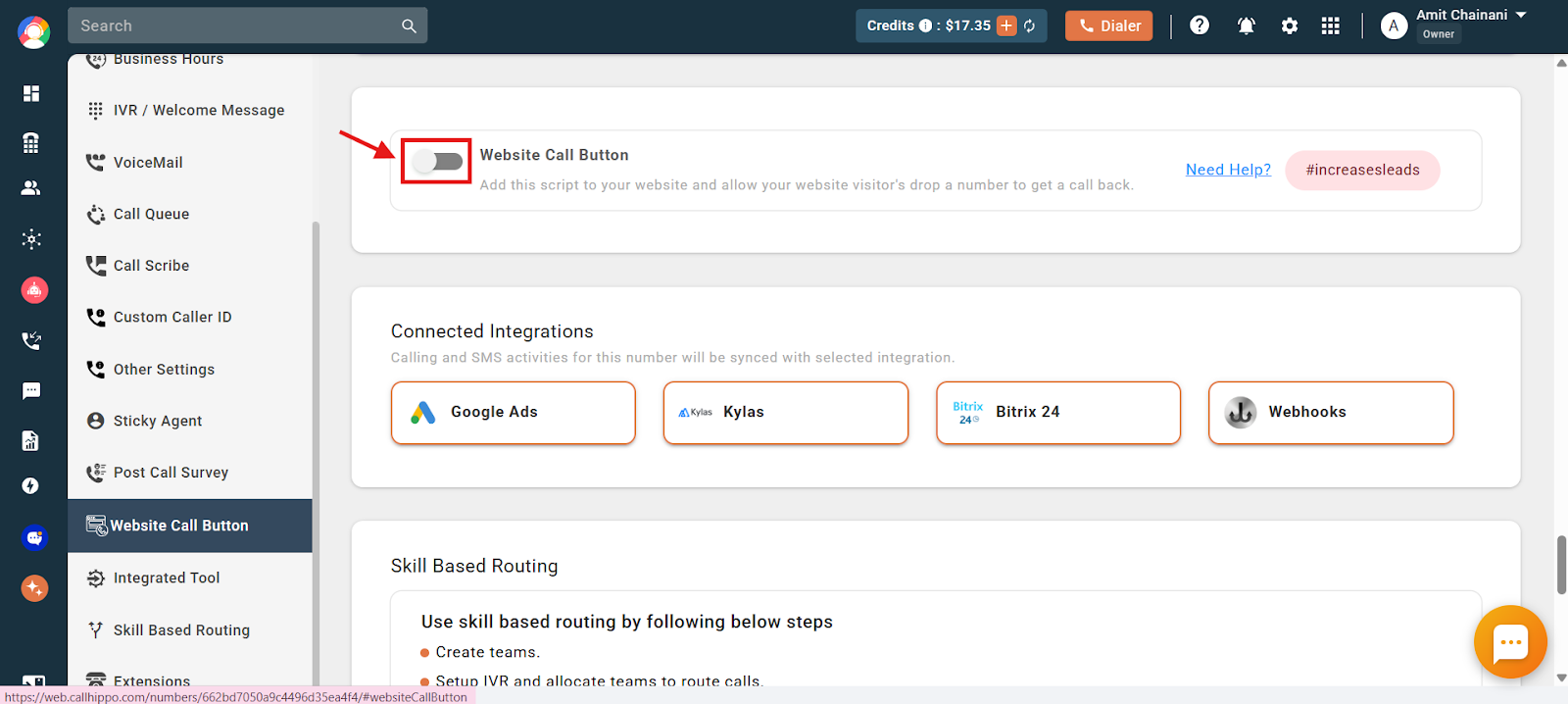This screenshot has height=704, width=1568.
Task: Open the users icon in left rail
Action: (31, 187)
